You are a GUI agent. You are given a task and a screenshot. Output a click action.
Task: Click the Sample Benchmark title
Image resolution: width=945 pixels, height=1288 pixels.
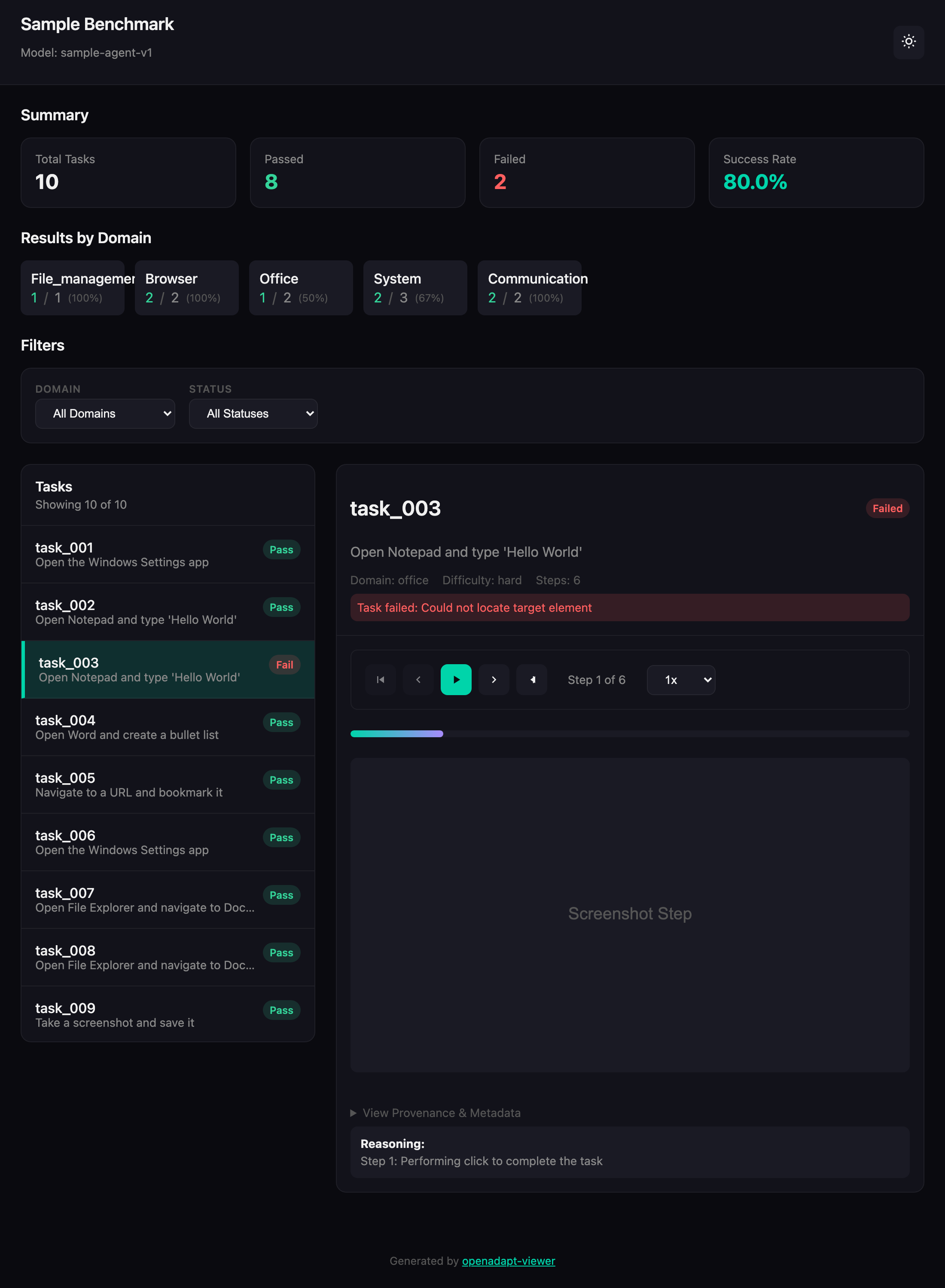(x=97, y=24)
